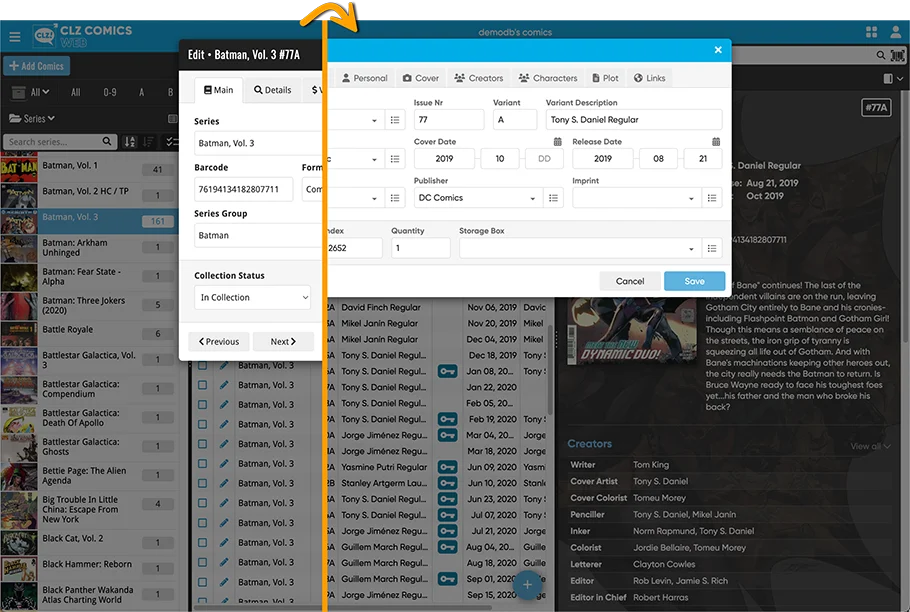Screen dimensions: 910x612
Task: Click the Next button in Edit dialog
Action: [x=283, y=342]
